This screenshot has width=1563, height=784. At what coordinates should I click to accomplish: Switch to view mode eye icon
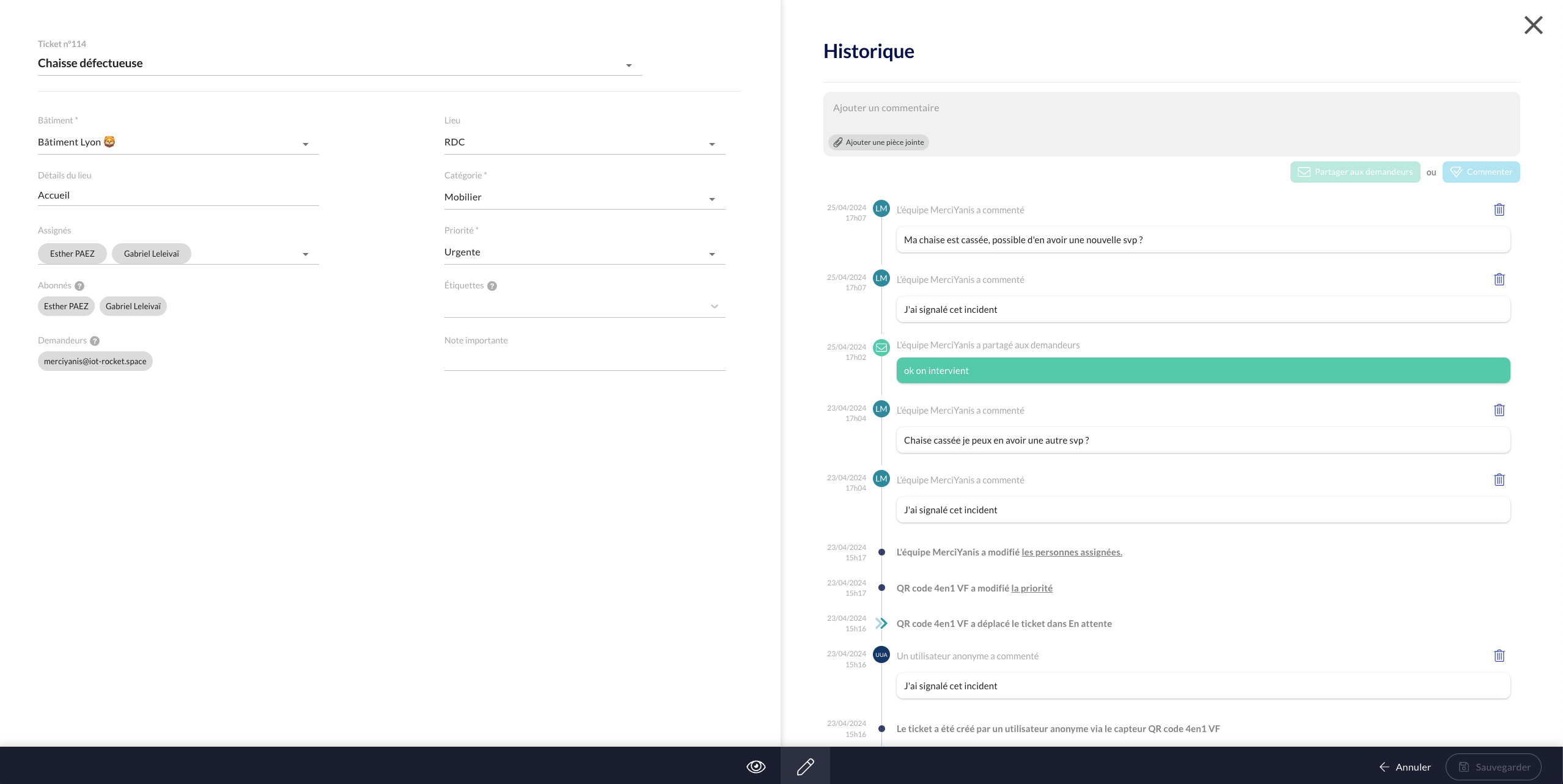pyautogui.click(x=756, y=766)
